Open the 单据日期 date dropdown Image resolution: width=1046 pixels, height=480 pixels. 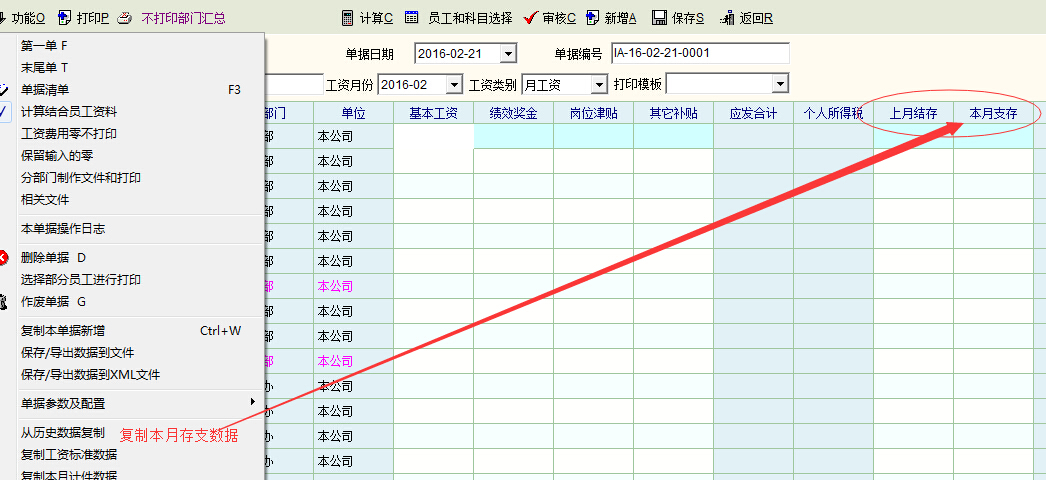(508, 53)
